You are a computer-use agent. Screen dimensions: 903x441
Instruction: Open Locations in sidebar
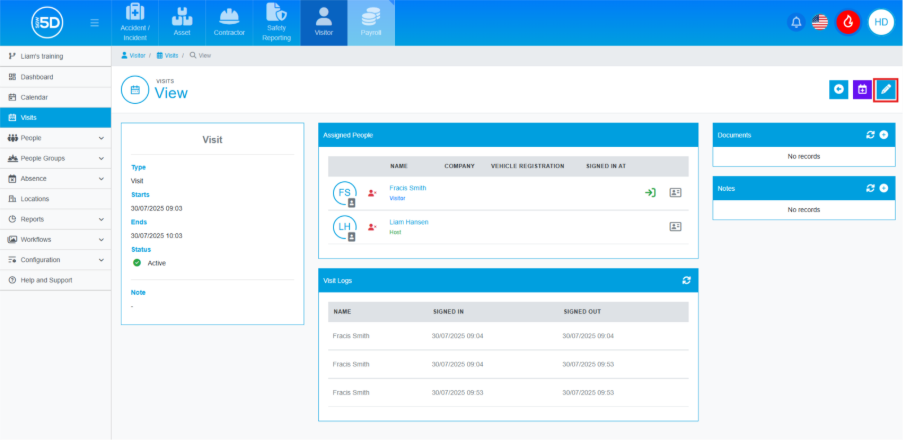[56, 199]
